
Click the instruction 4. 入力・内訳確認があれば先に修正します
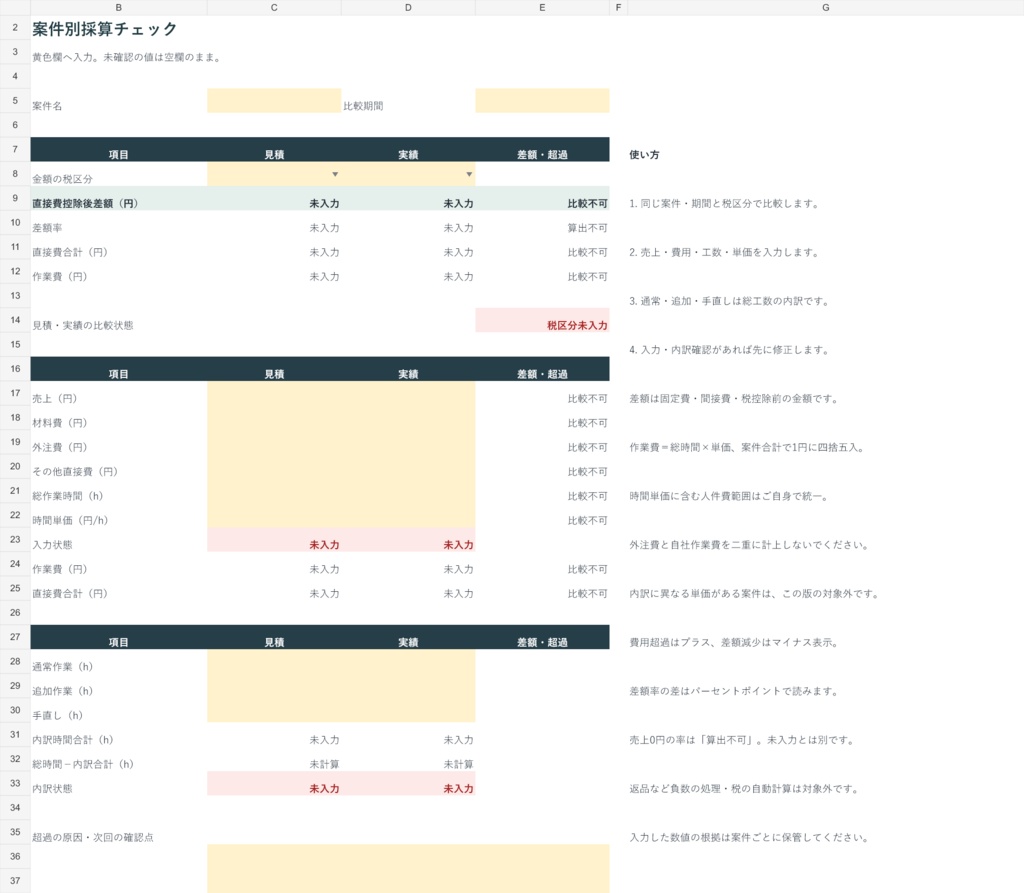click(x=729, y=350)
